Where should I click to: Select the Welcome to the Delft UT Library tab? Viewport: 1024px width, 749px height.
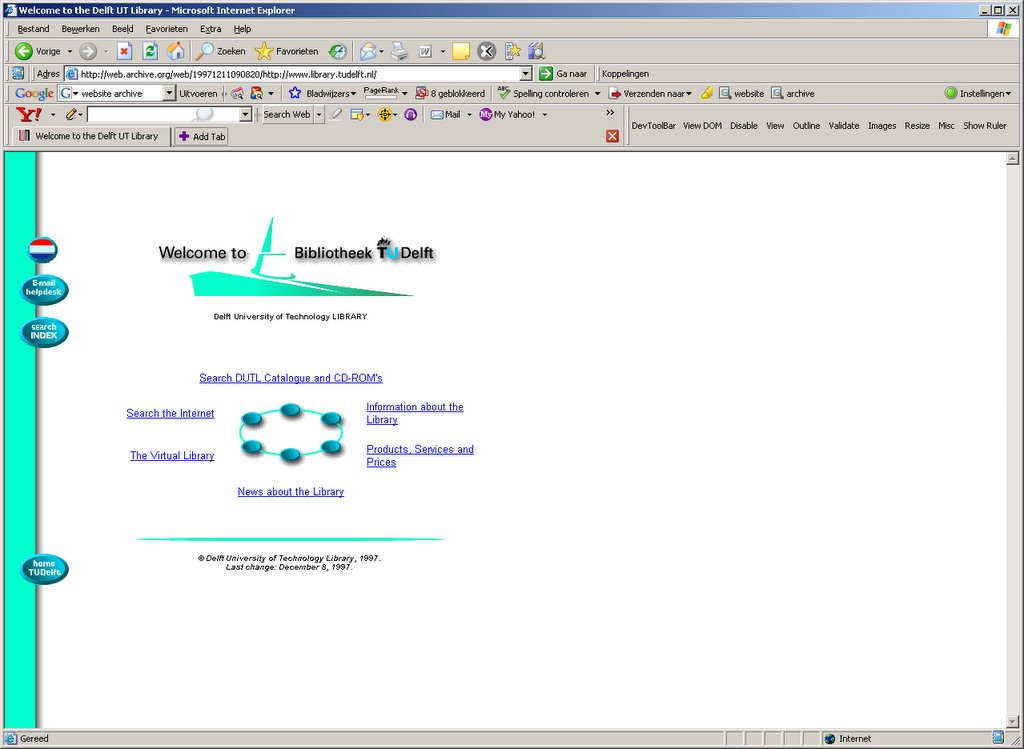[91, 136]
